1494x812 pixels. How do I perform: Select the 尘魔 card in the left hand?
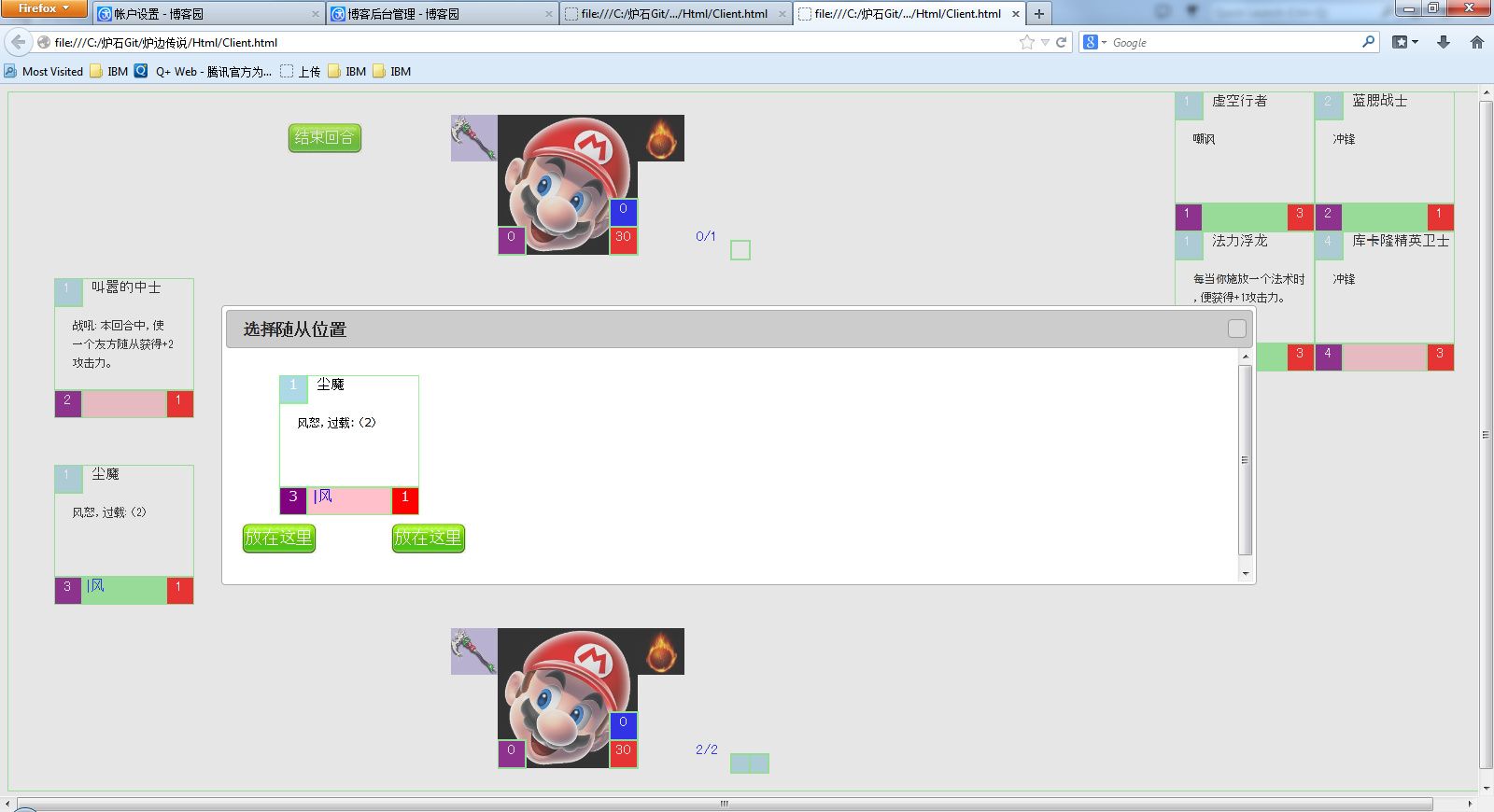point(124,535)
